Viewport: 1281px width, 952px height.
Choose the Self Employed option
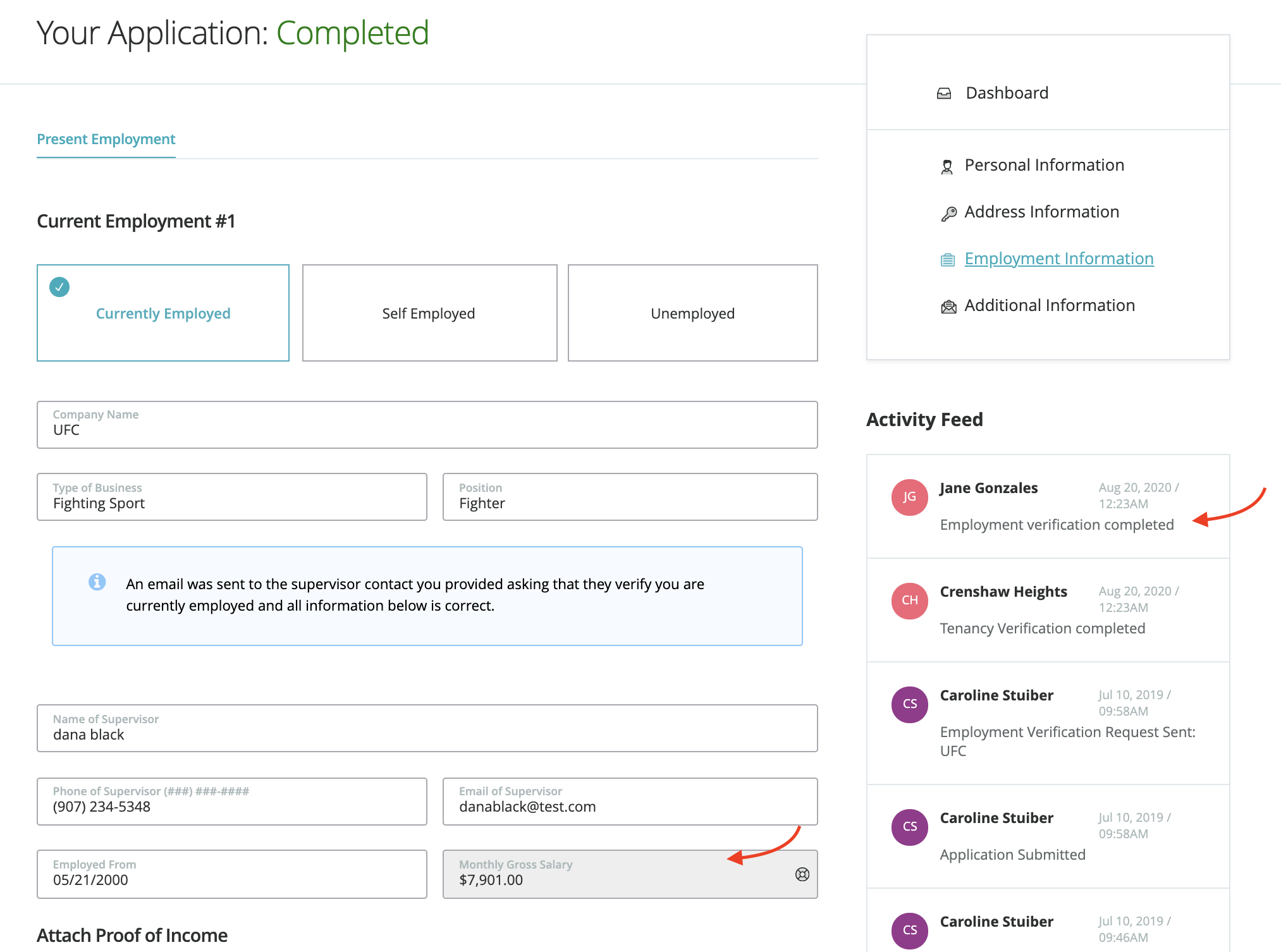coord(429,313)
